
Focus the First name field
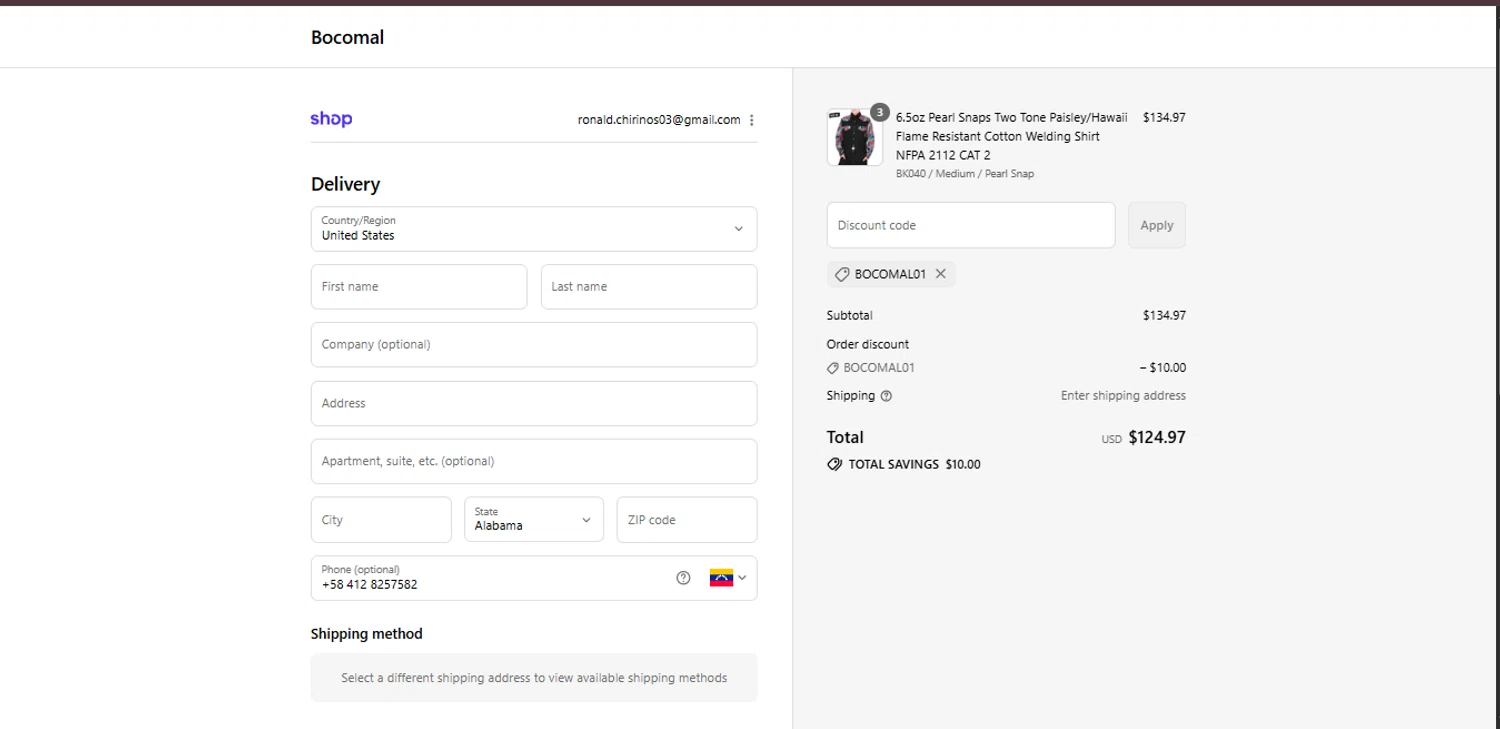[x=419, y=287]
